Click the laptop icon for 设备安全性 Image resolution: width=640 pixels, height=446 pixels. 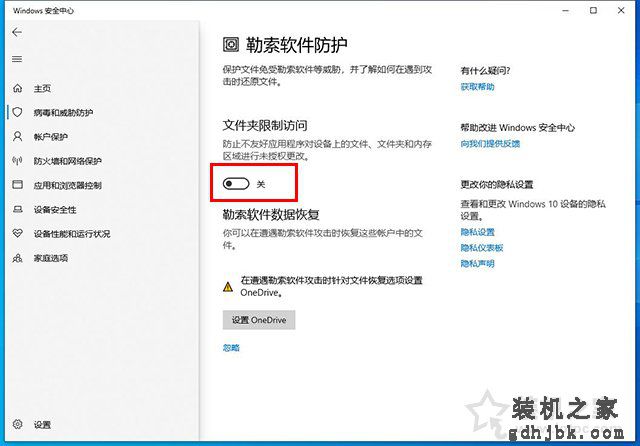[x=18, y=209]
